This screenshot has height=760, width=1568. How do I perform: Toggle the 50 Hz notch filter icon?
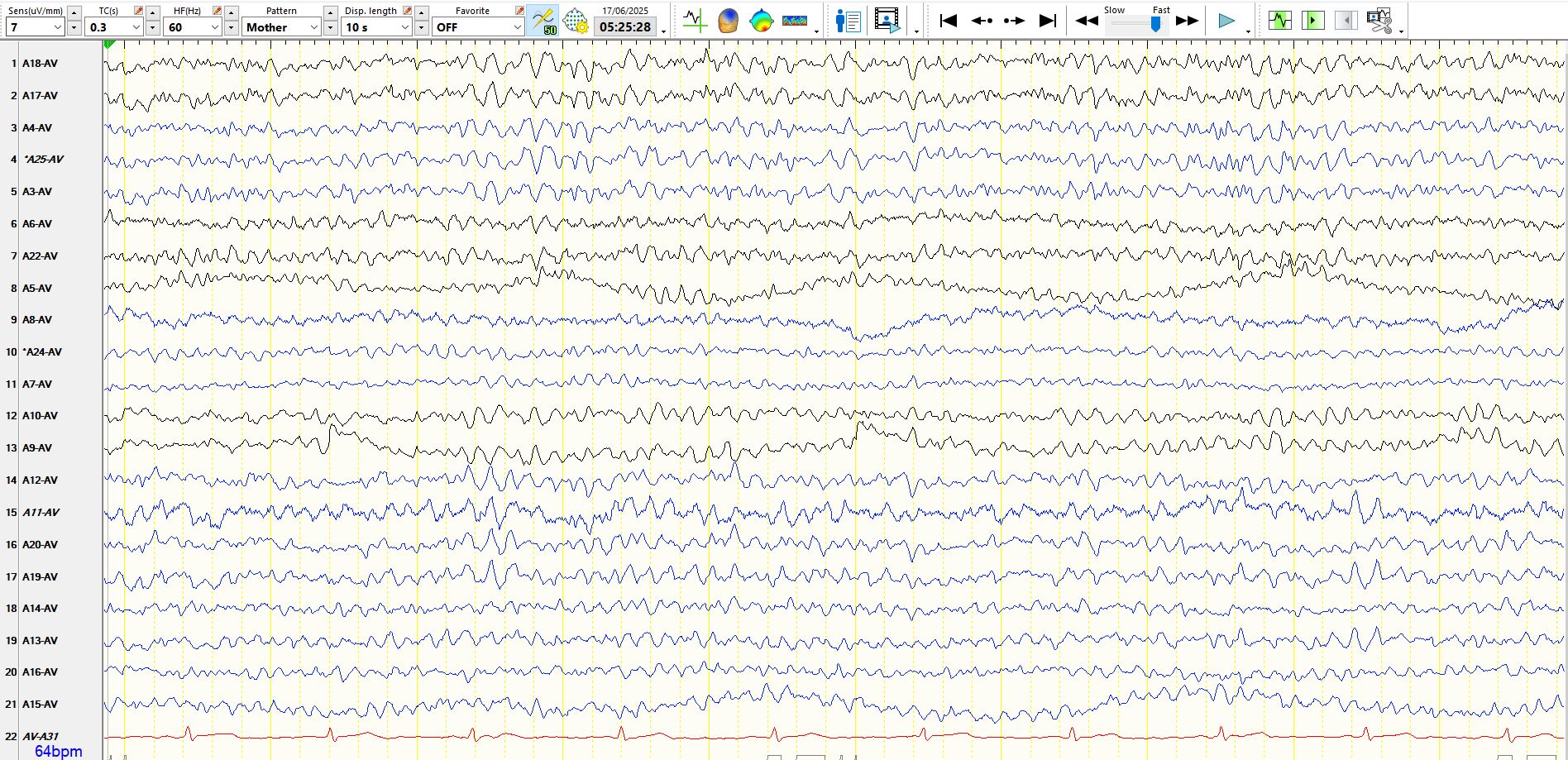tap(544, 20)
